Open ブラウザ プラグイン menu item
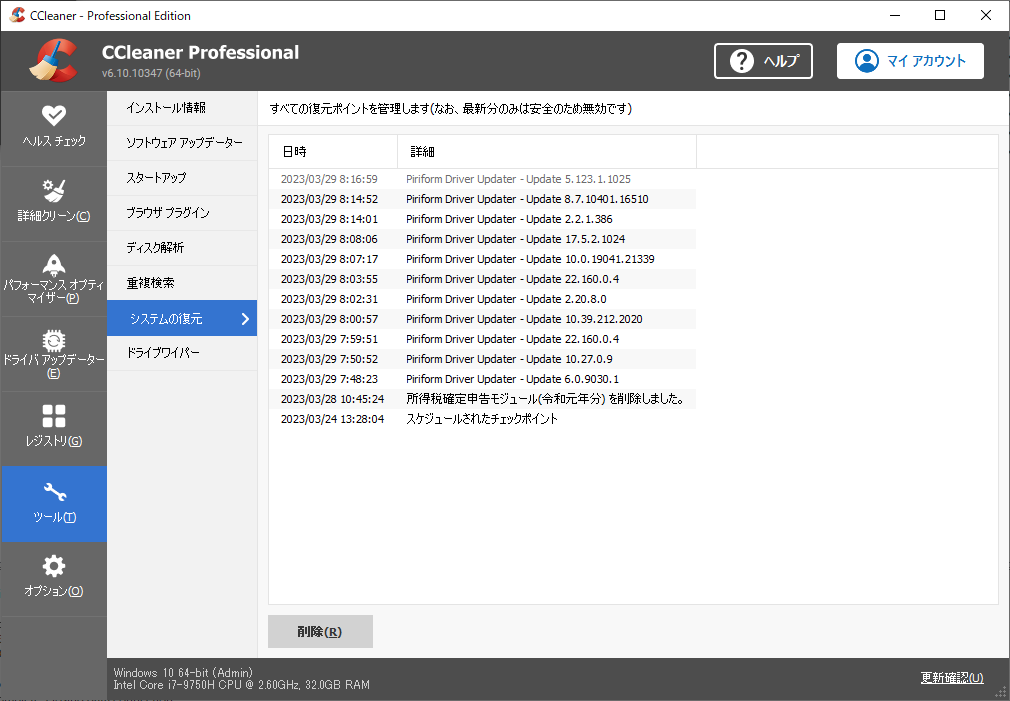This screenshot has height=701, width=1010. (x=182, y=213)
